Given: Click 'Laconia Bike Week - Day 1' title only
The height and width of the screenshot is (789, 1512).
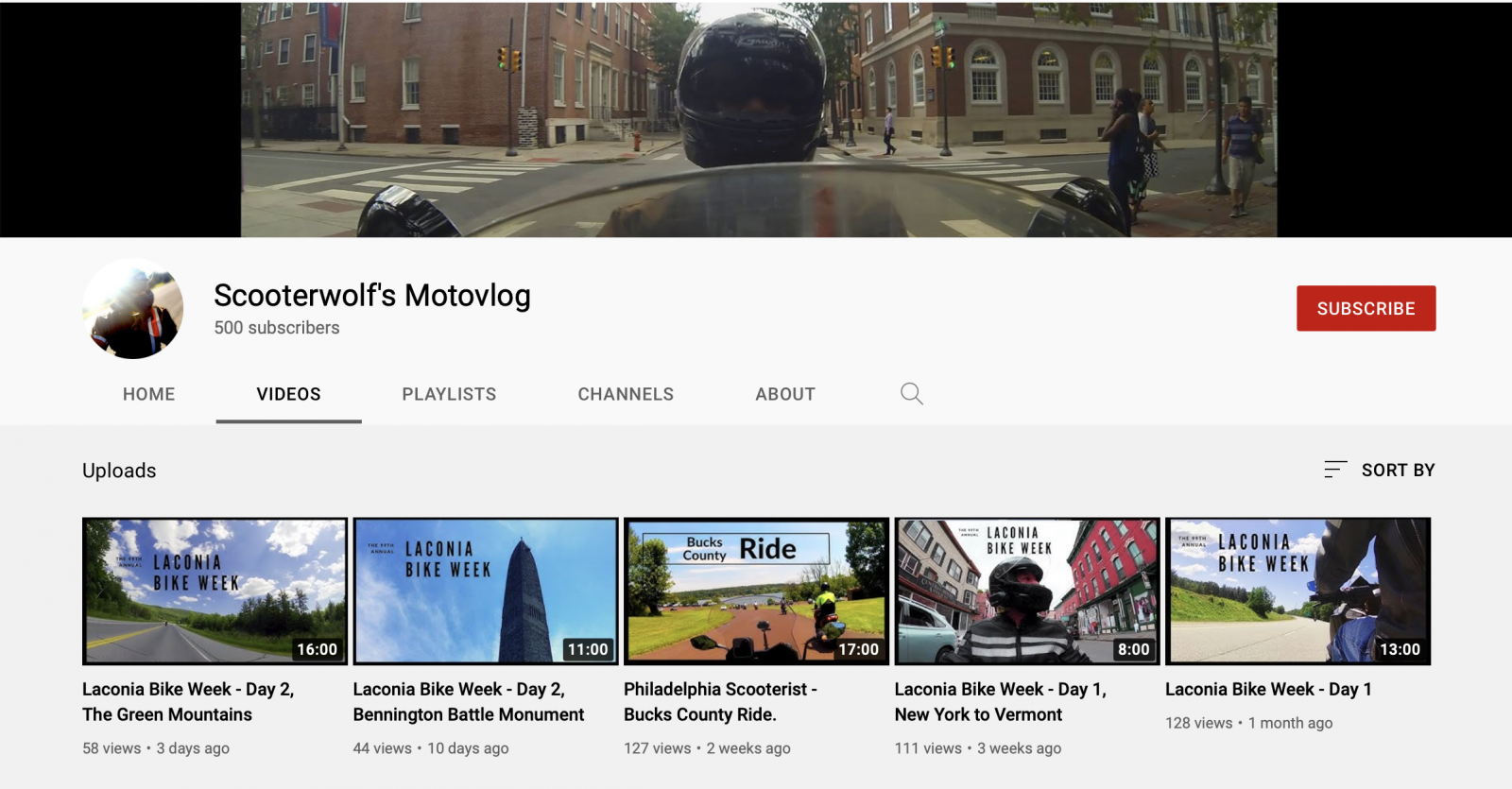Looking at the screenshot, I should 1267,689.
